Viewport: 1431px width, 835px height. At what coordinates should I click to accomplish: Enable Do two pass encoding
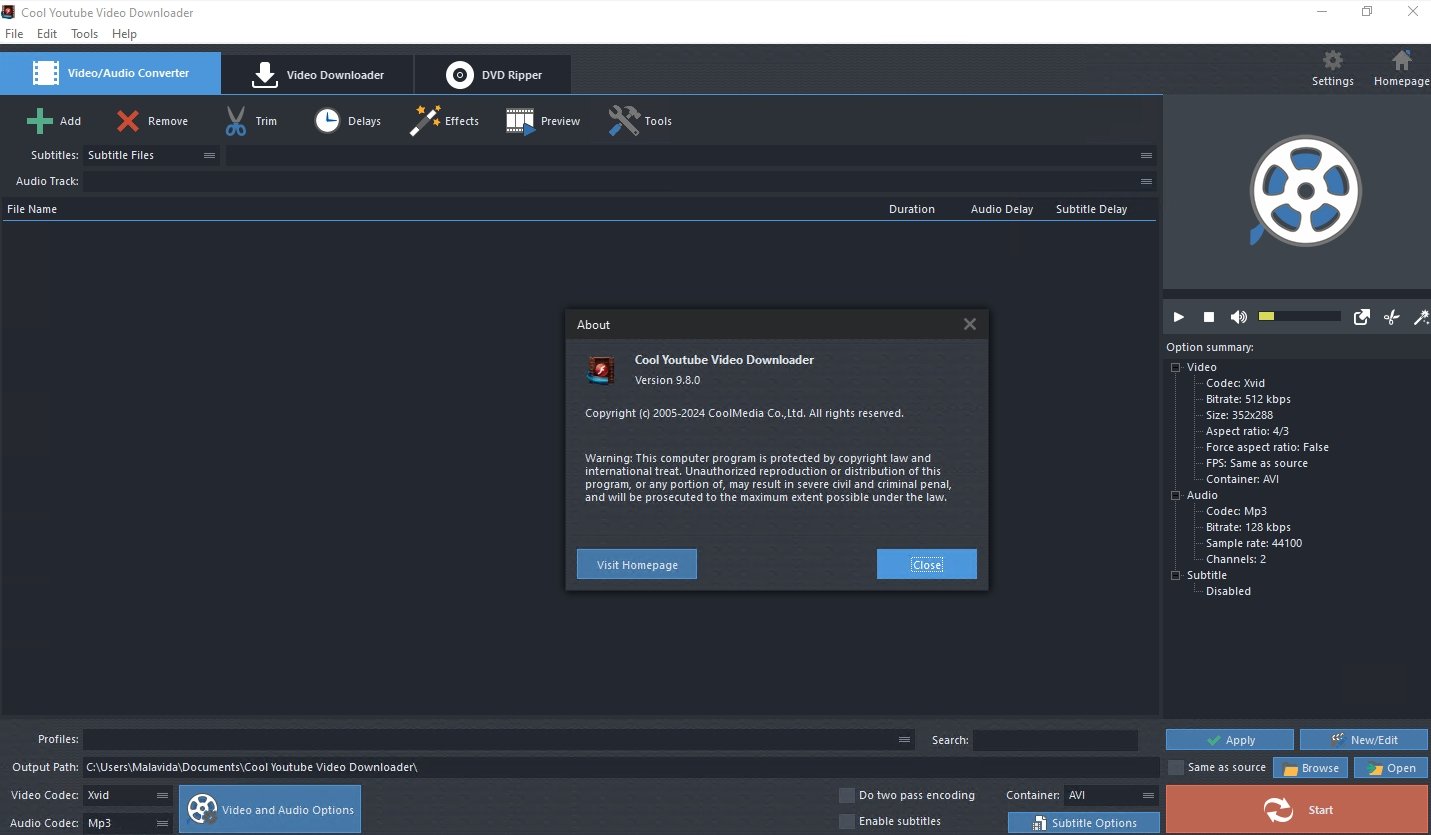pos(847,795)
